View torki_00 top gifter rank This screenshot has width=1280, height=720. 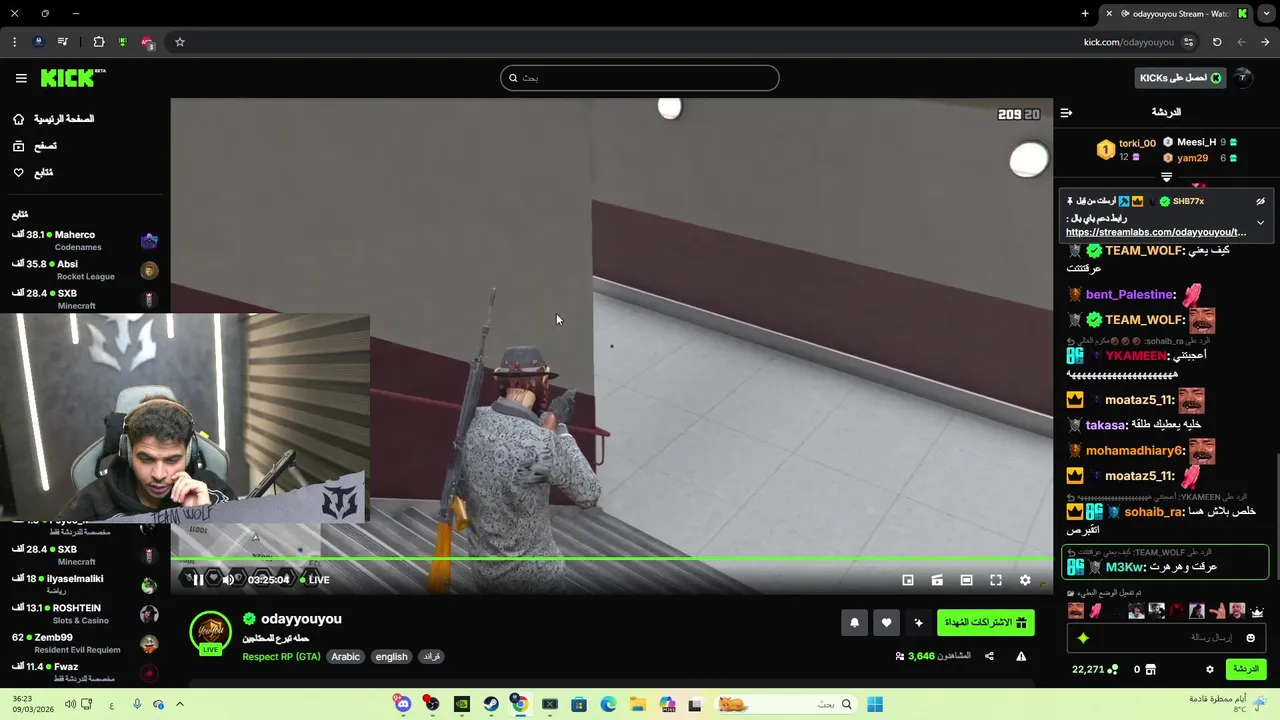coord(1127,150)
